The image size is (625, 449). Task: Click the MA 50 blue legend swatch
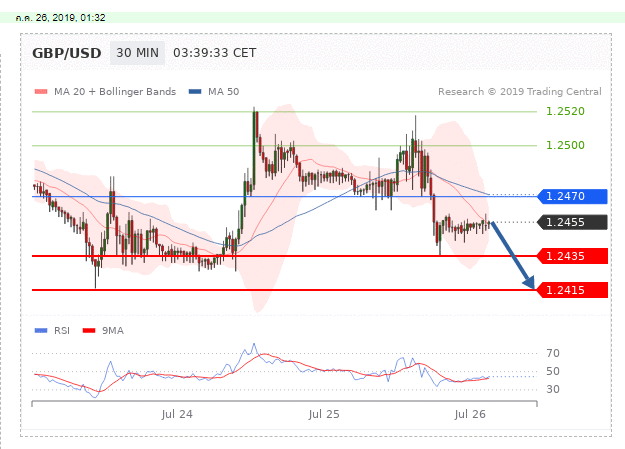(195, 92)
